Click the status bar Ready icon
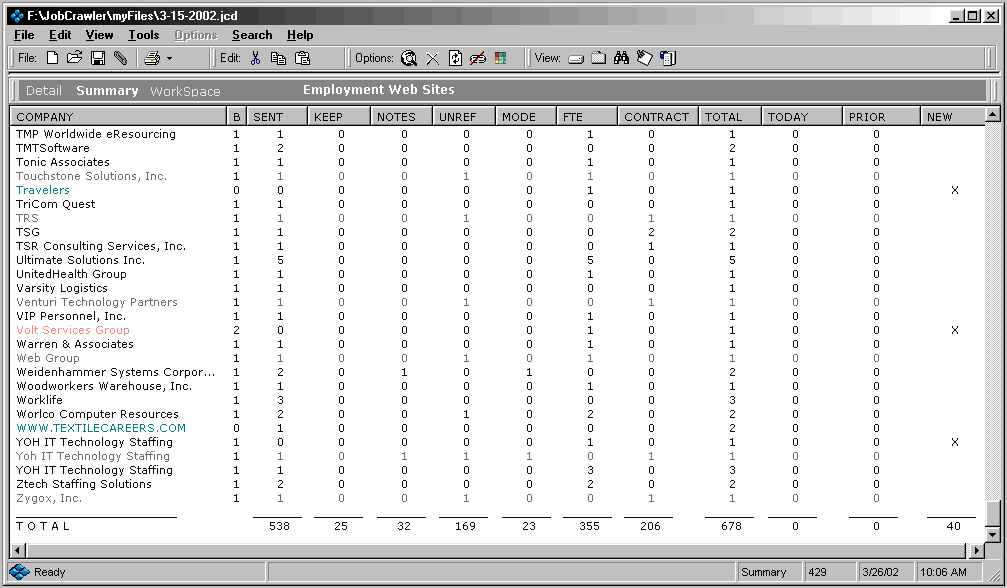 pos(19,571)
